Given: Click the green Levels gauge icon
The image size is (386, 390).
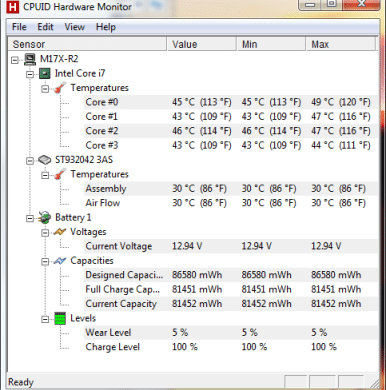Looking at the screenshot, I should click(x=60, y=319).
